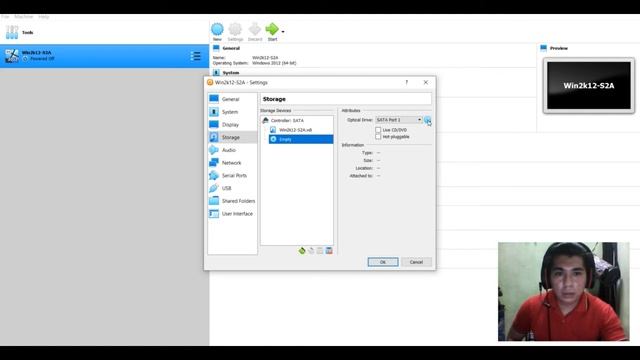
Task: Toggle the Live CD/DVD checkbox
Action: (x=378, y=130)
